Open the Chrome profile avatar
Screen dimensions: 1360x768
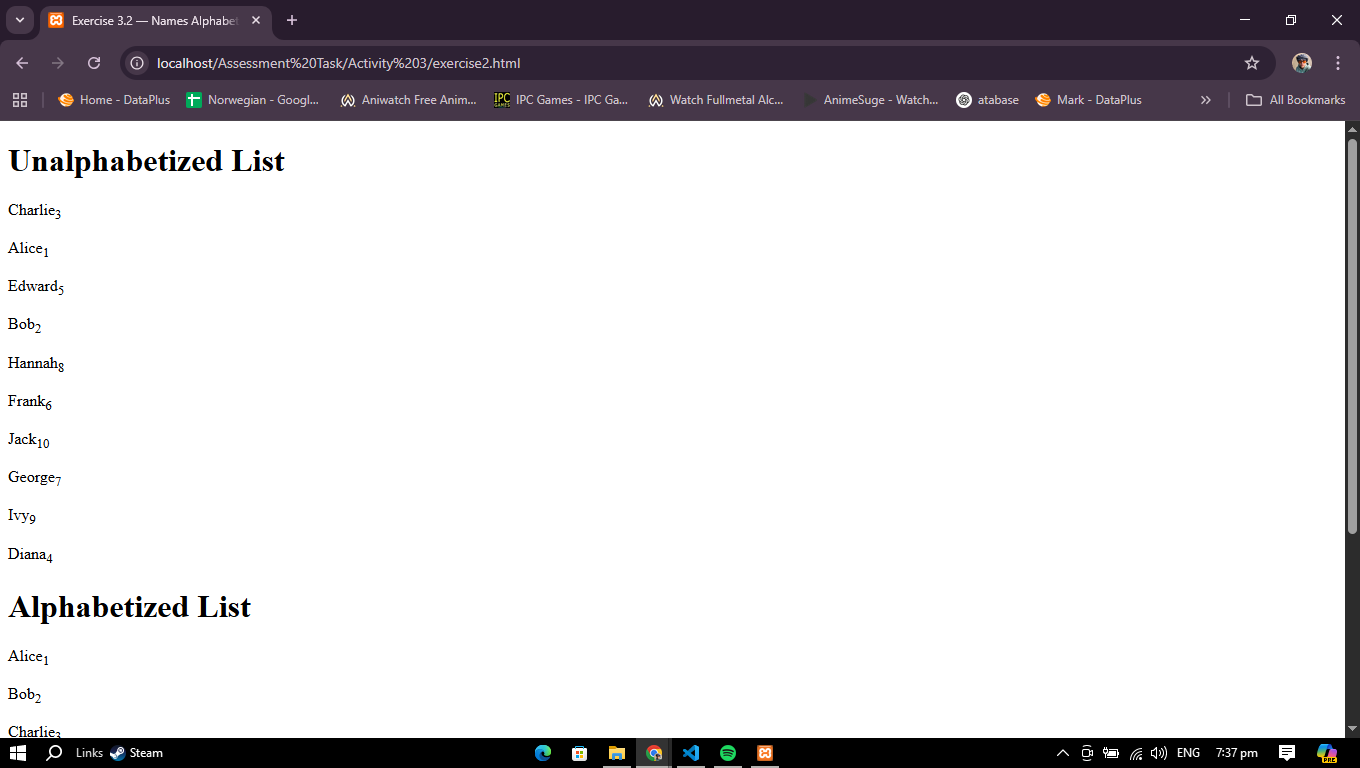[x=1301, y=63]
